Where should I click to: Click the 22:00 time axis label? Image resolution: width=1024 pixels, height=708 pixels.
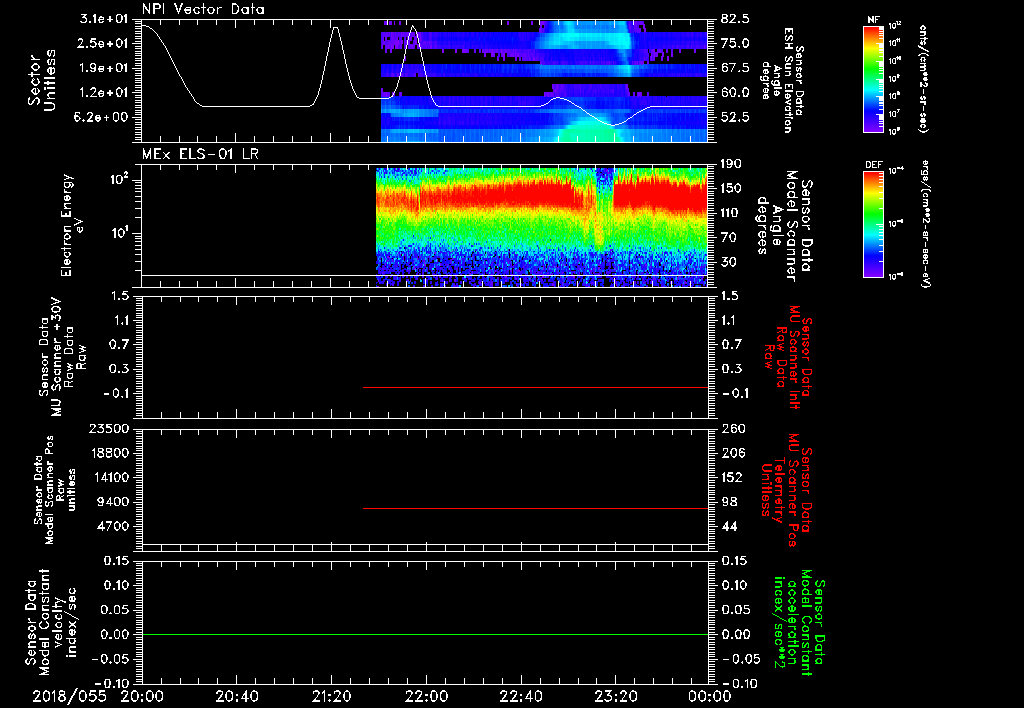[x=426, y=696]
